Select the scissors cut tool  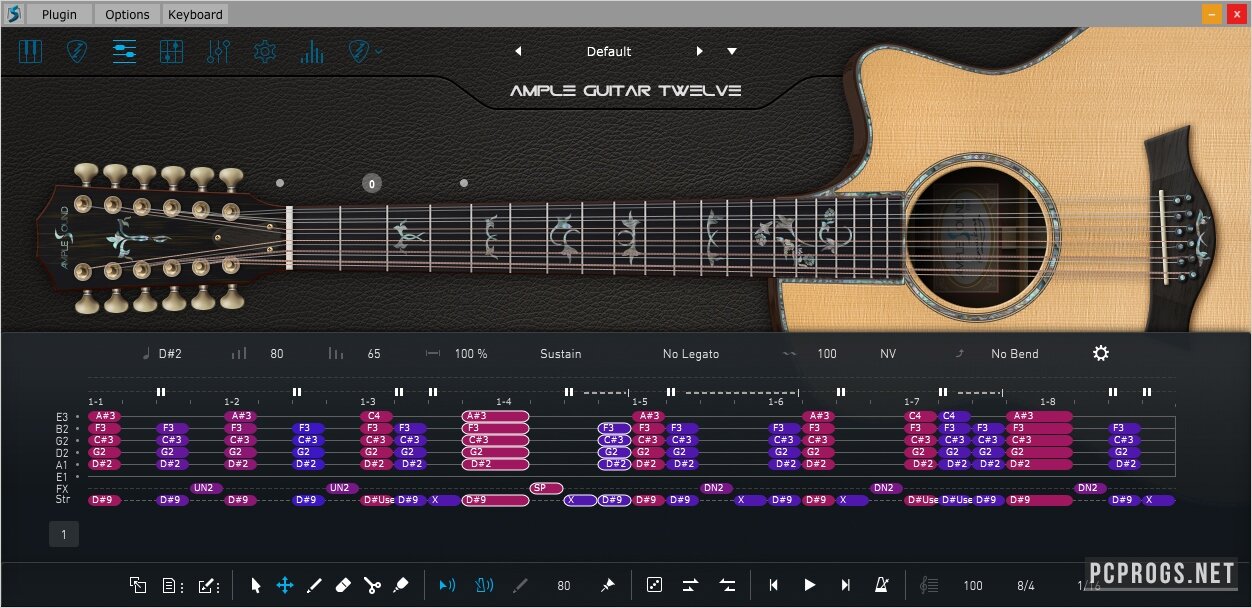[x=372, y=585]
